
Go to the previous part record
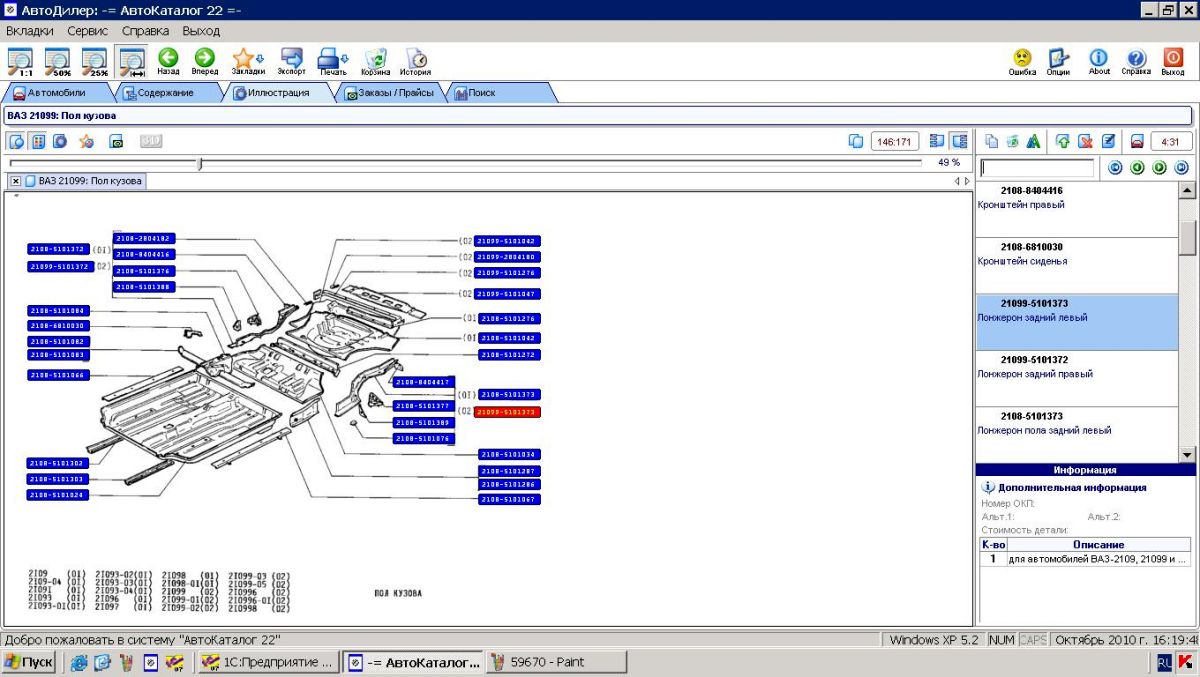tap(1137, 168)
